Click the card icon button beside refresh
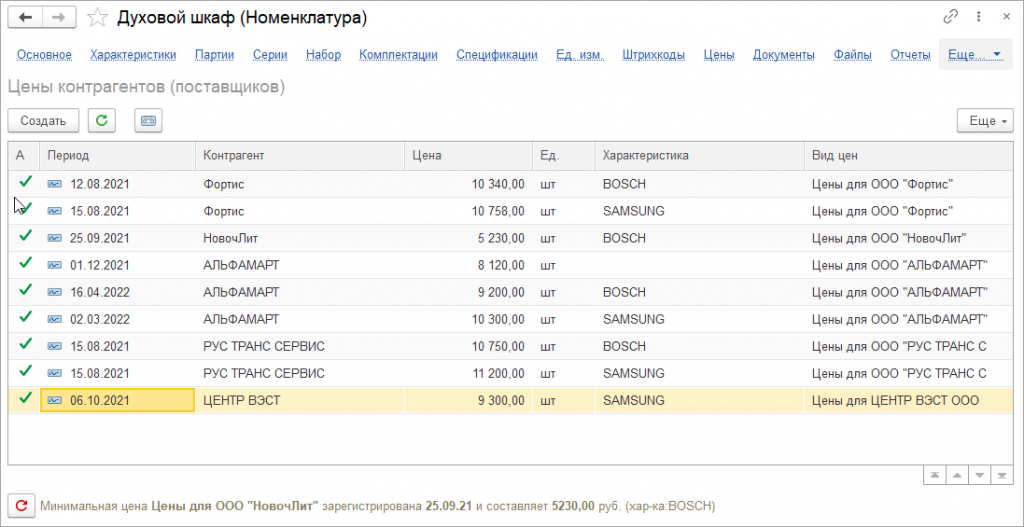The image size is (1024, 527). [x=148, y=121]
